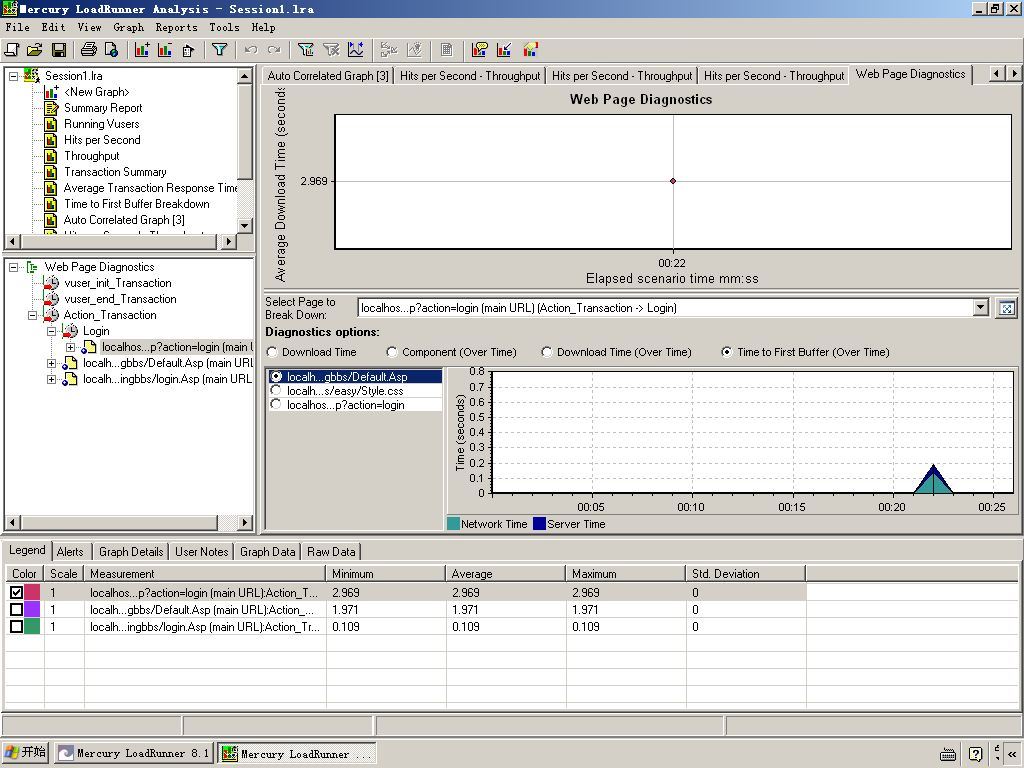Add a comment with speech-bubble chart icon

[479, 50]
